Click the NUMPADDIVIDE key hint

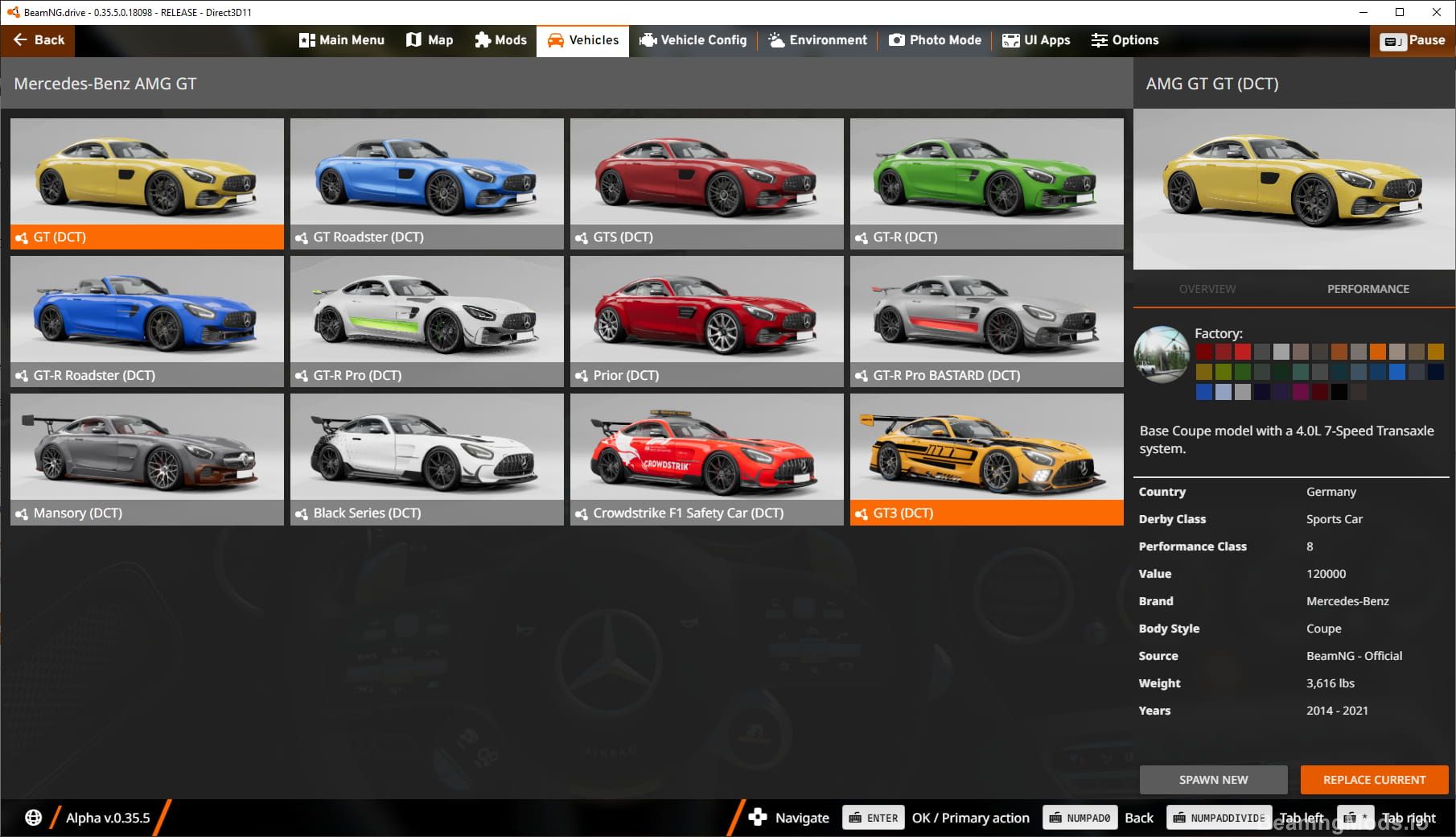point(1220,818)
